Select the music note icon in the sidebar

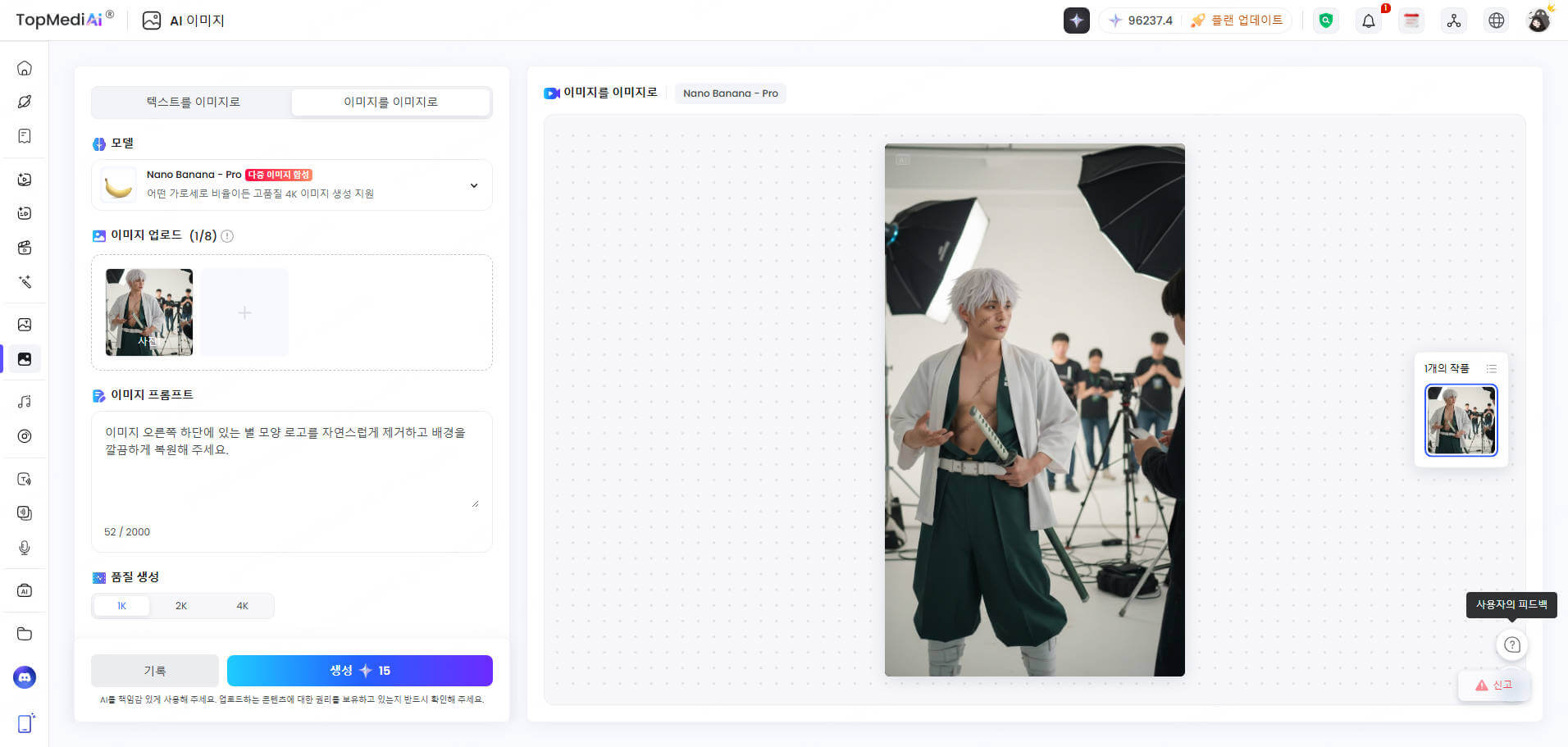point(24,401)
